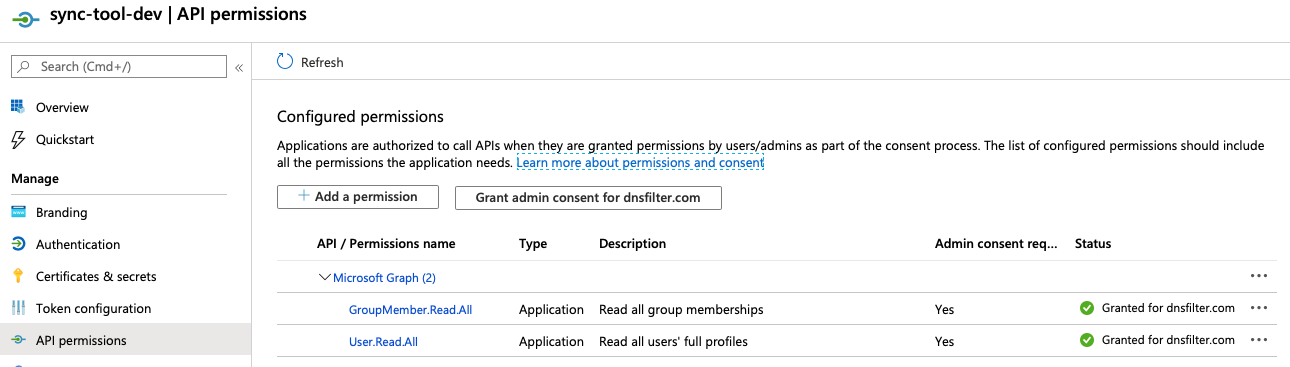Click the Certificates & secrets key icon
The width and height of the screenshot is (1290, 367).
[x=17, y=276]
